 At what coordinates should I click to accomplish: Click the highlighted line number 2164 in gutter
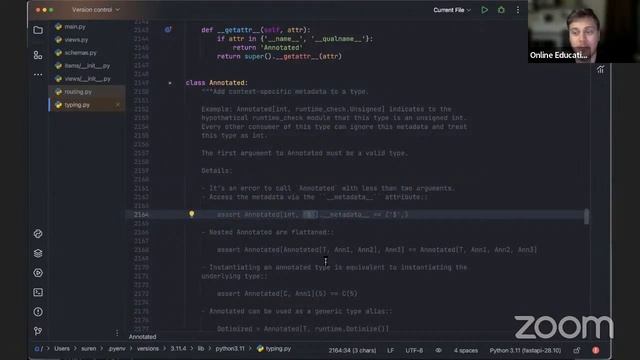(141, 215)
